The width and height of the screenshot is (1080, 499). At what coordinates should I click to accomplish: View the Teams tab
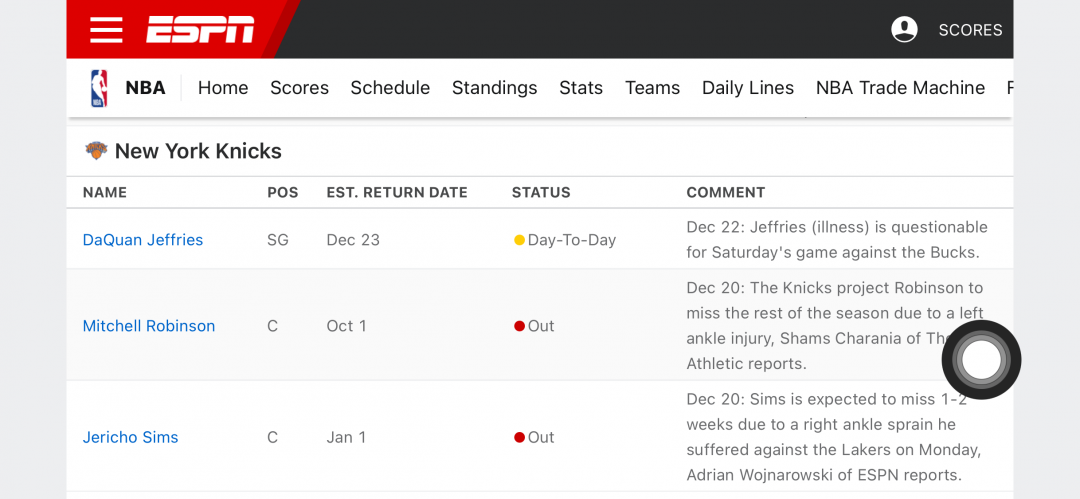coord(652,88)
